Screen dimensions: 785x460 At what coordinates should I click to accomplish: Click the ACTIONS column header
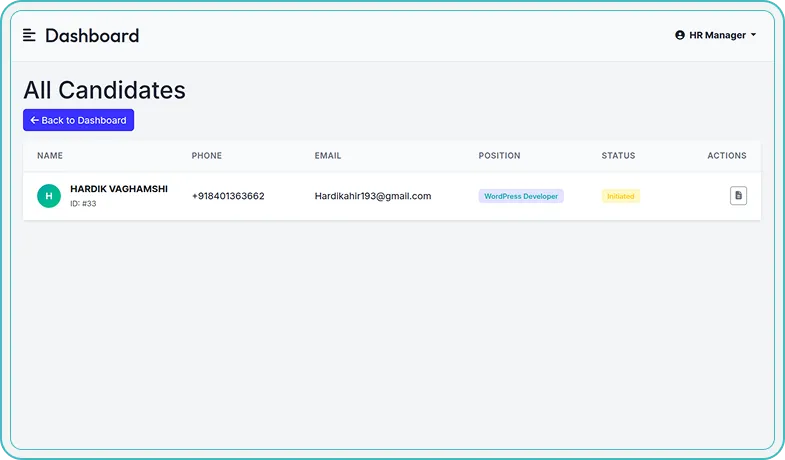click(726, 156)
